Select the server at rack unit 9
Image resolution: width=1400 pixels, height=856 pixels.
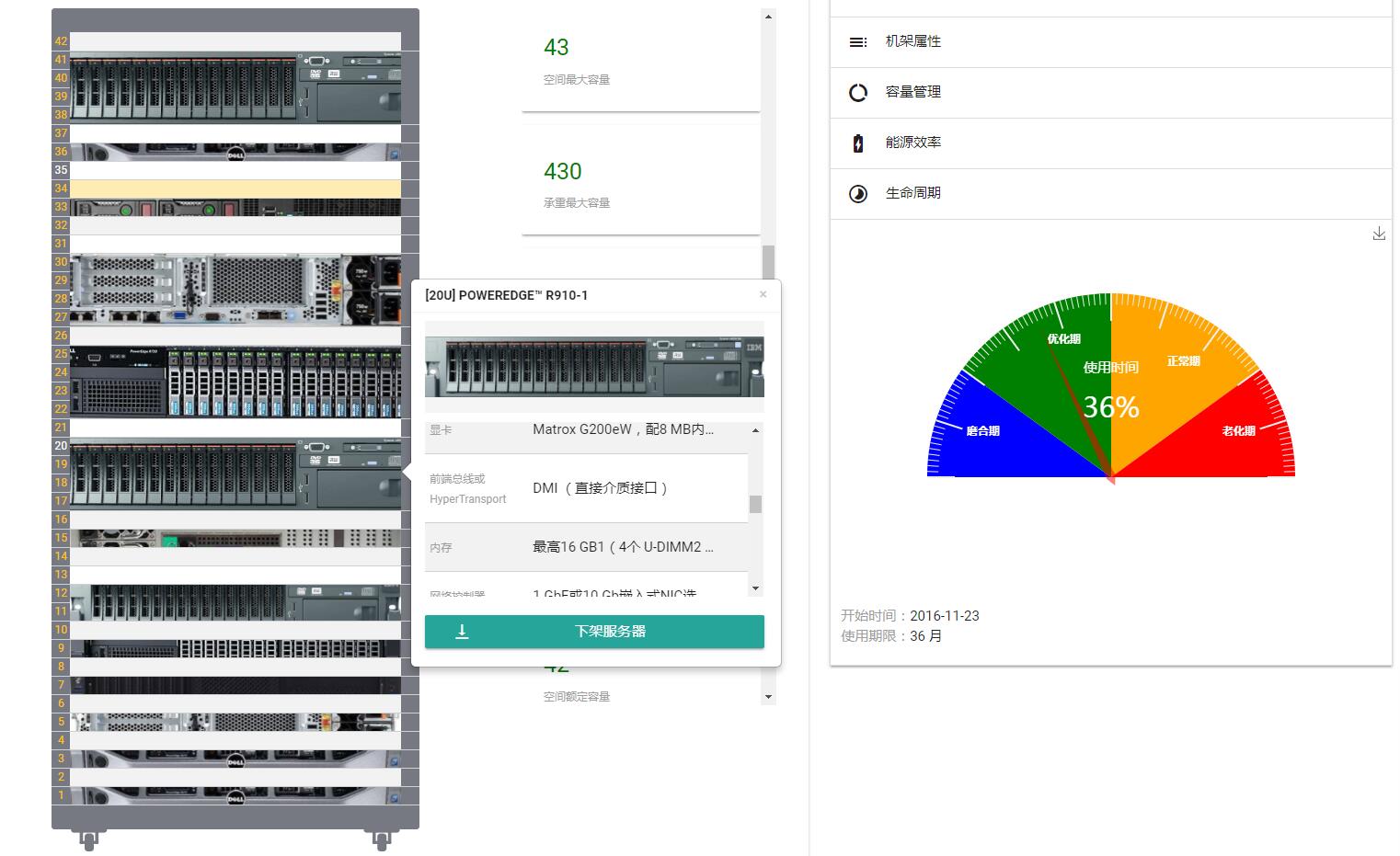point(235,648)
